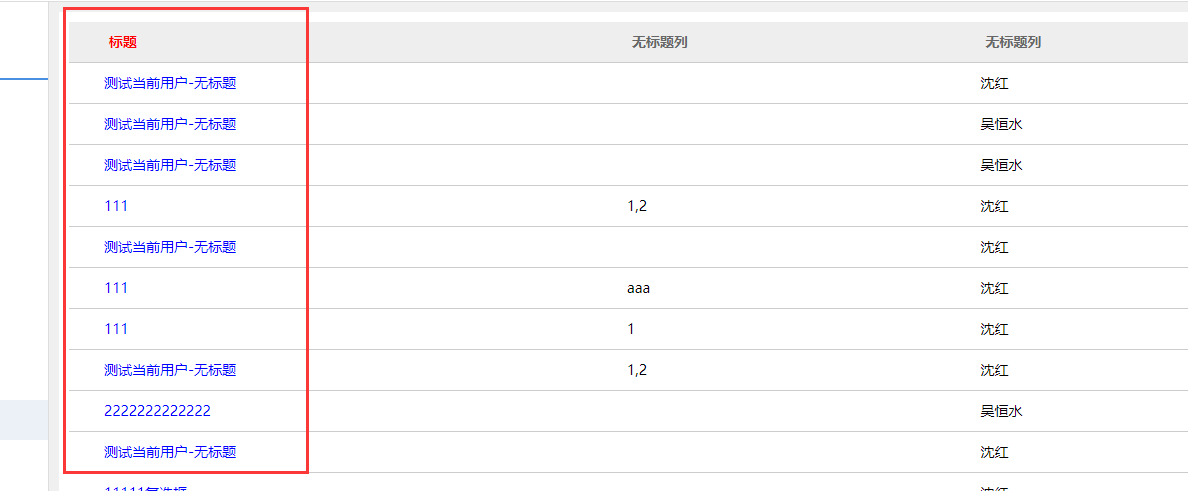Open the second row's 测试当前用户-无标题 link
Viewport: 1188px width, 491px height.
point(170,124)
